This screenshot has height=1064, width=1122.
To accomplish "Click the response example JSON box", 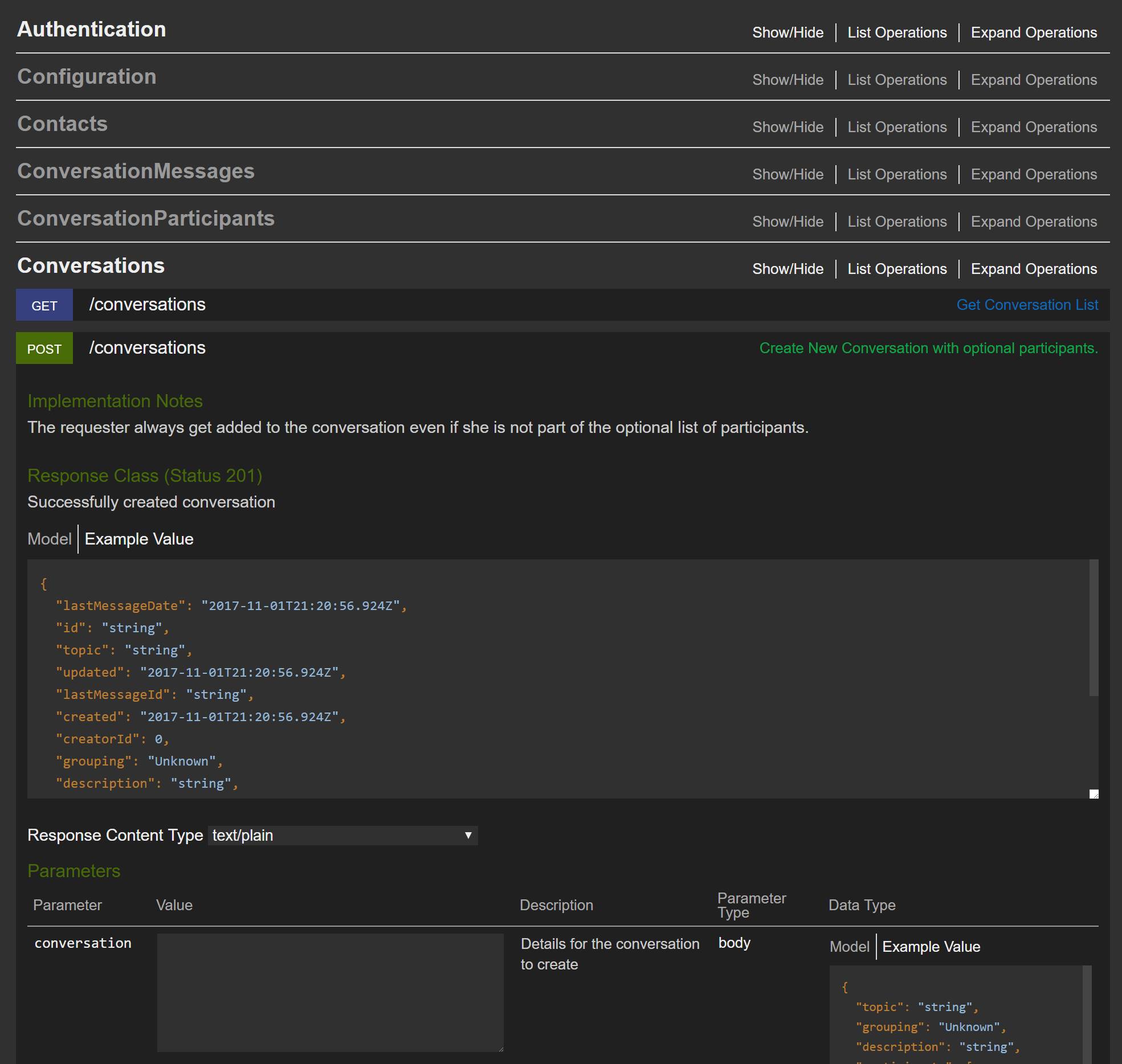I will (x=558, y=679).
